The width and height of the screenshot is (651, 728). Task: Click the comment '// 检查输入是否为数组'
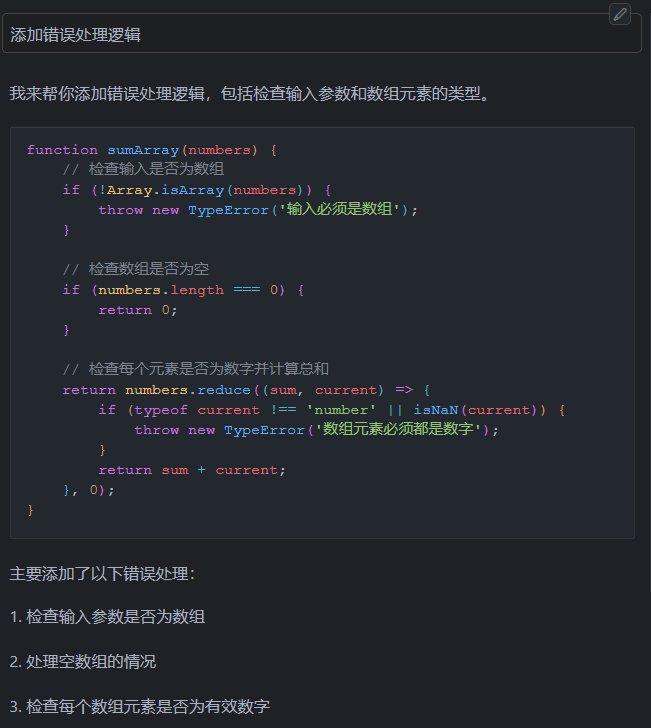(x=143, y=169)
